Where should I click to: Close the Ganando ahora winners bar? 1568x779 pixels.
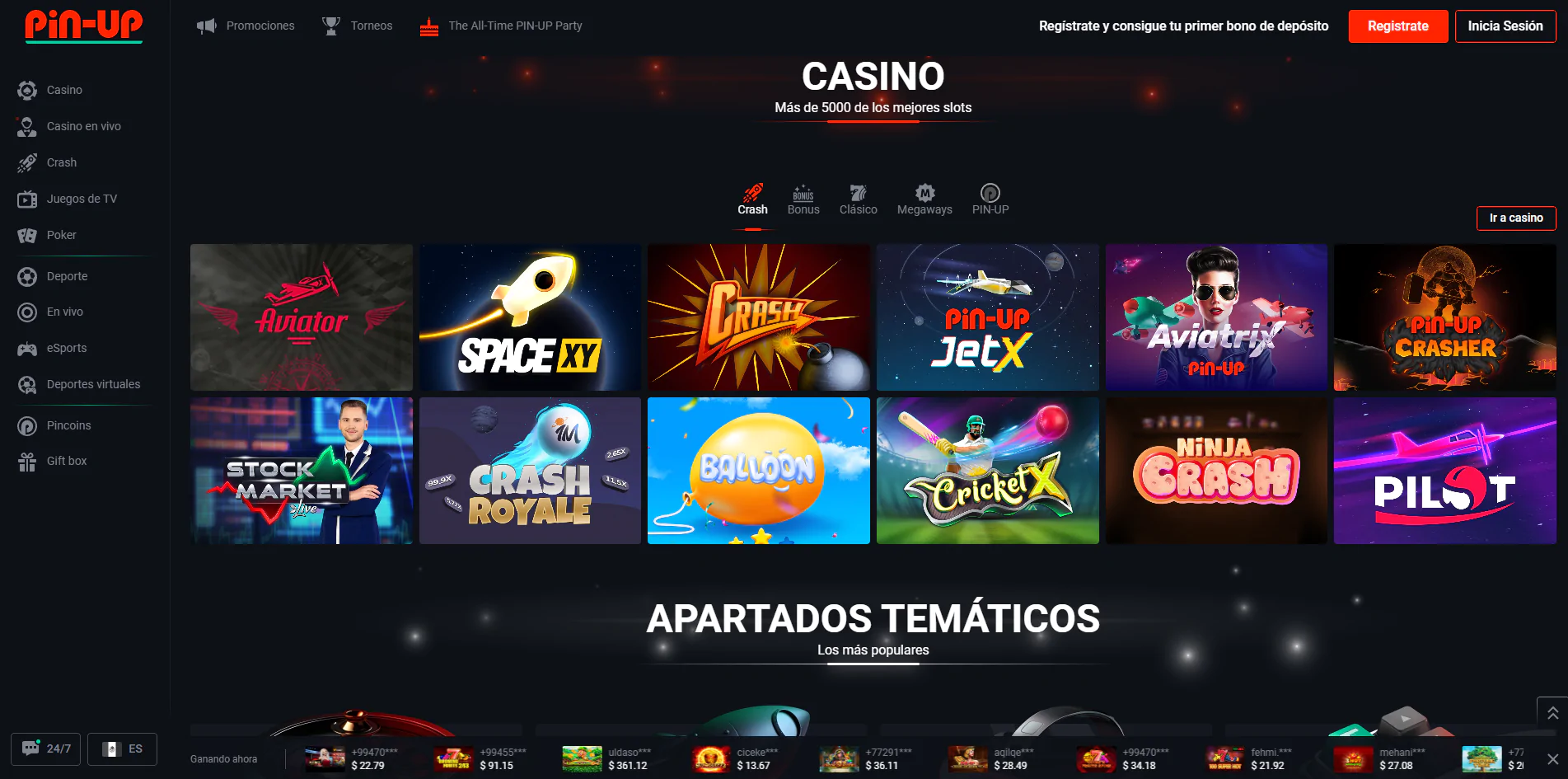[x=1552, y=759]
